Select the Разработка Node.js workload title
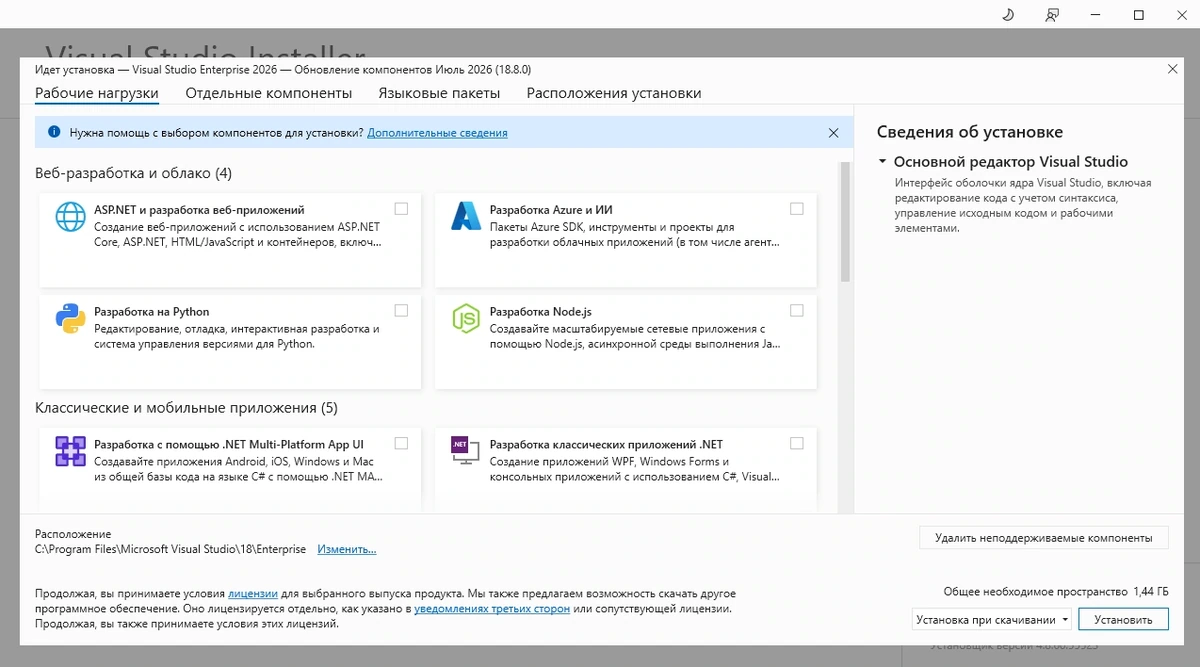Screen dimensions: 1200x667 pyautogui.click(x=541, y=312)
